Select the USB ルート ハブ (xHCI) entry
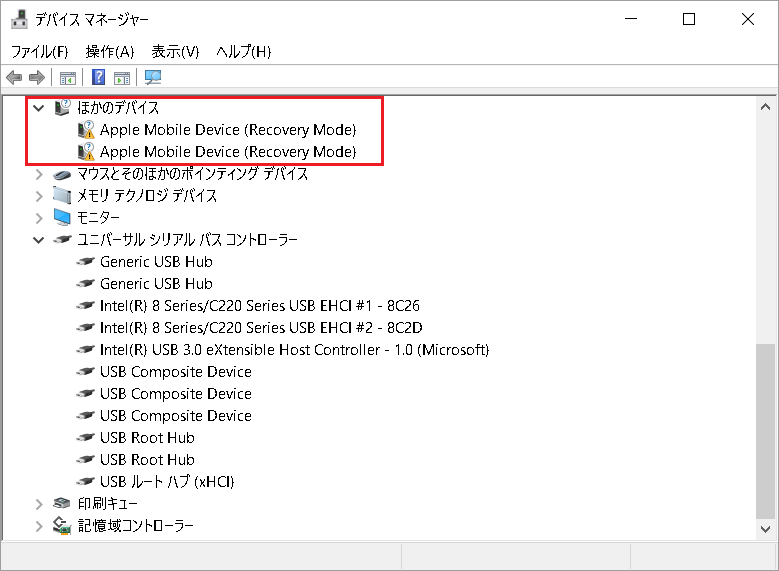This screenshot has width=779, height=571. [166, 482]
